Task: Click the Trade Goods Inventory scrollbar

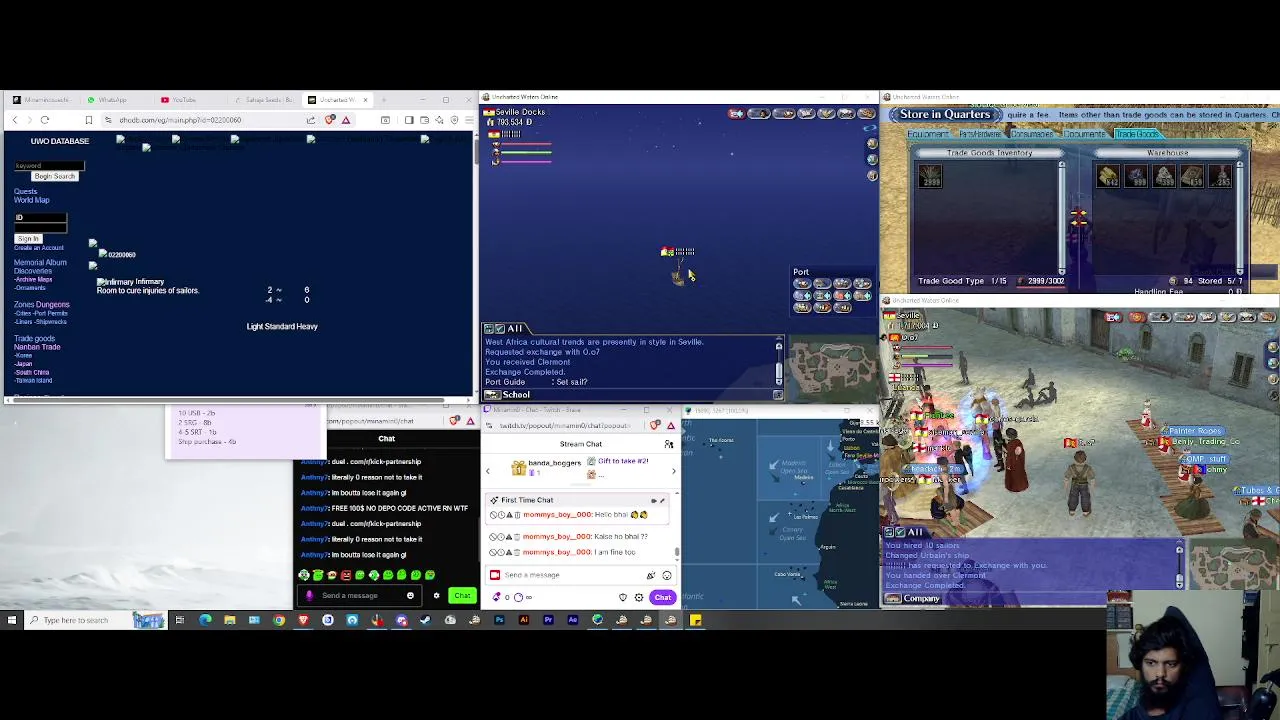Action: [x=1062, y=217]
